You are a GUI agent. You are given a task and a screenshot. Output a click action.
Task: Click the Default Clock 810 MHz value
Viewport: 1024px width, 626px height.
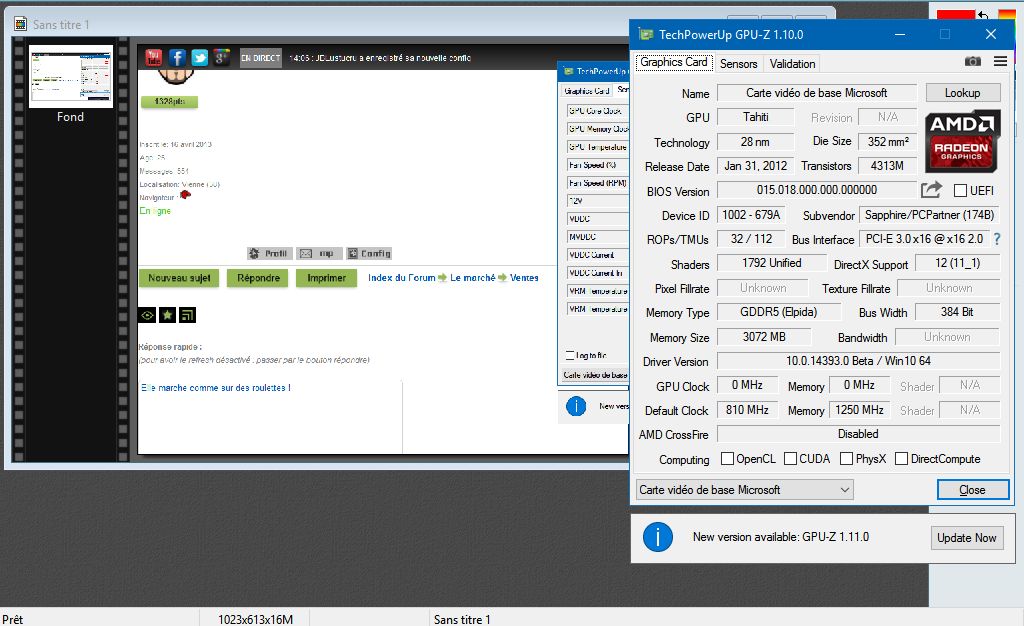pyautogui.click(x=748, y=410)
